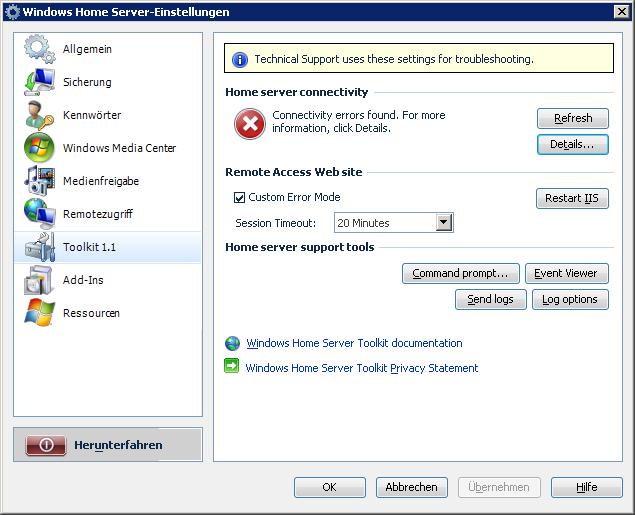Click the Add-Ins package icon

(x=39, y=280)
